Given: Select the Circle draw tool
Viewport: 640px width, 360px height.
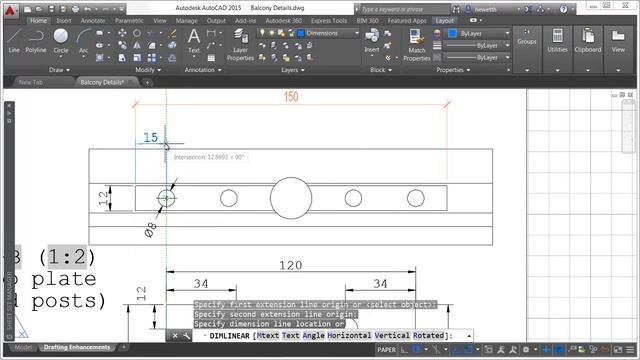Looking at the screenshot, I should pos(61,40).
